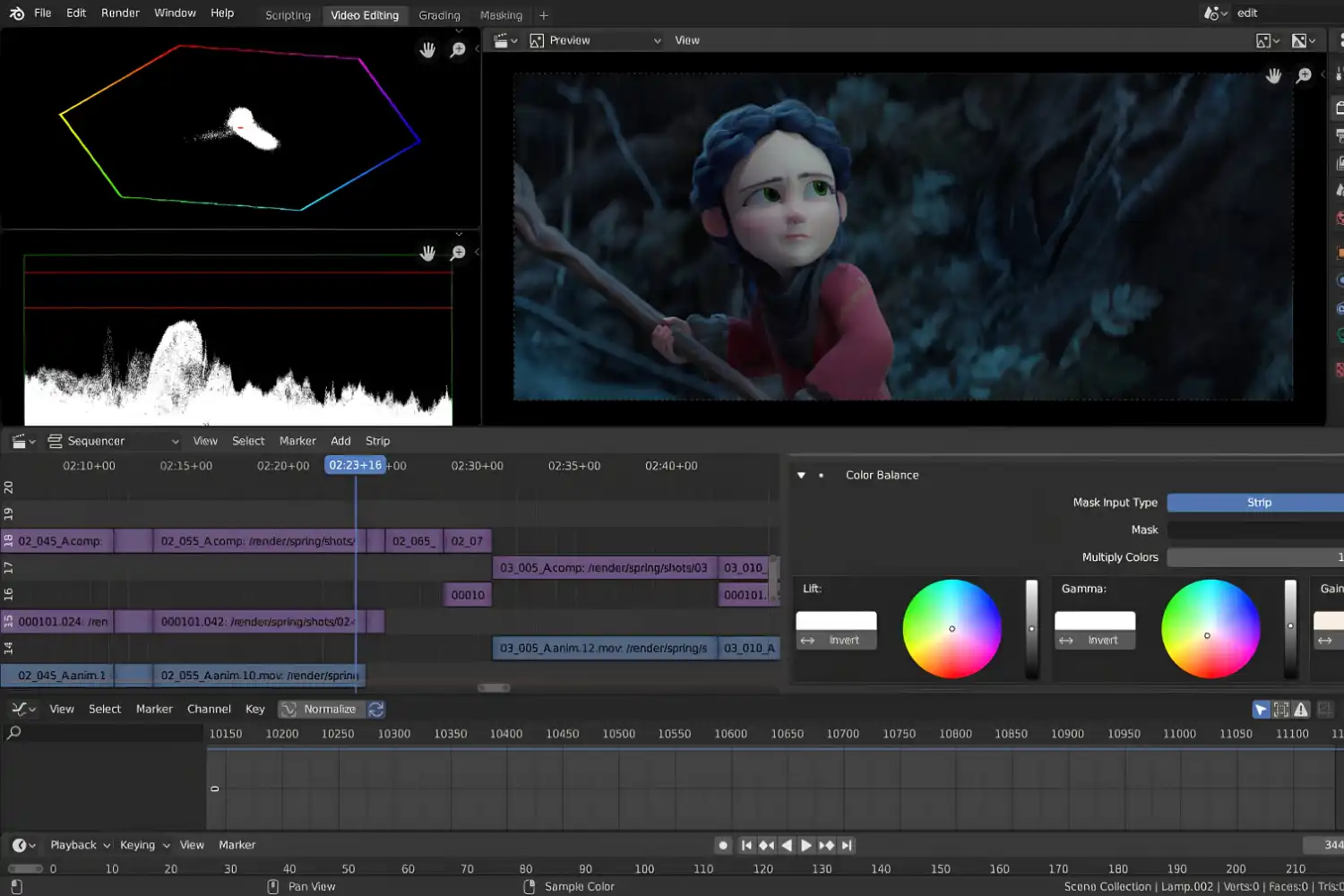Click the dot icon beside Color Balance

821,476
